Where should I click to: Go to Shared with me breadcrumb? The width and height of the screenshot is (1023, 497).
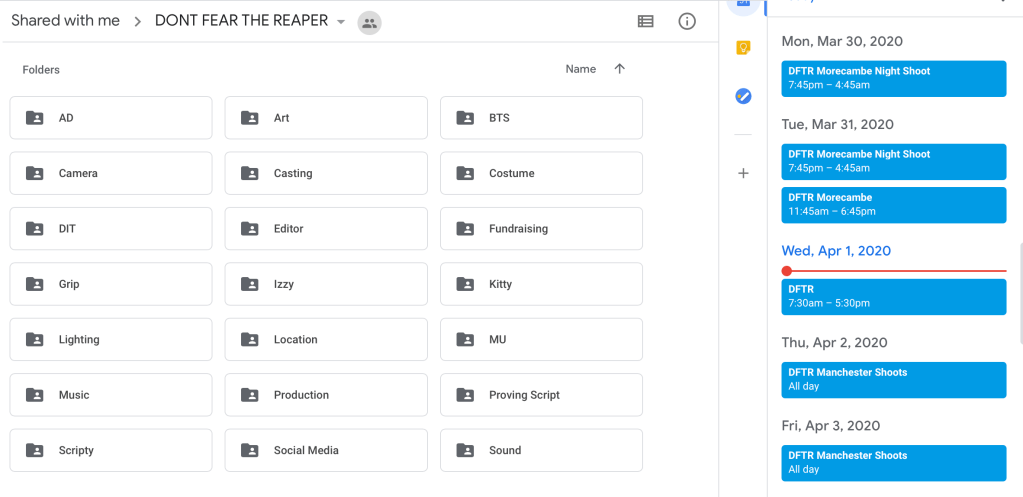65,21
